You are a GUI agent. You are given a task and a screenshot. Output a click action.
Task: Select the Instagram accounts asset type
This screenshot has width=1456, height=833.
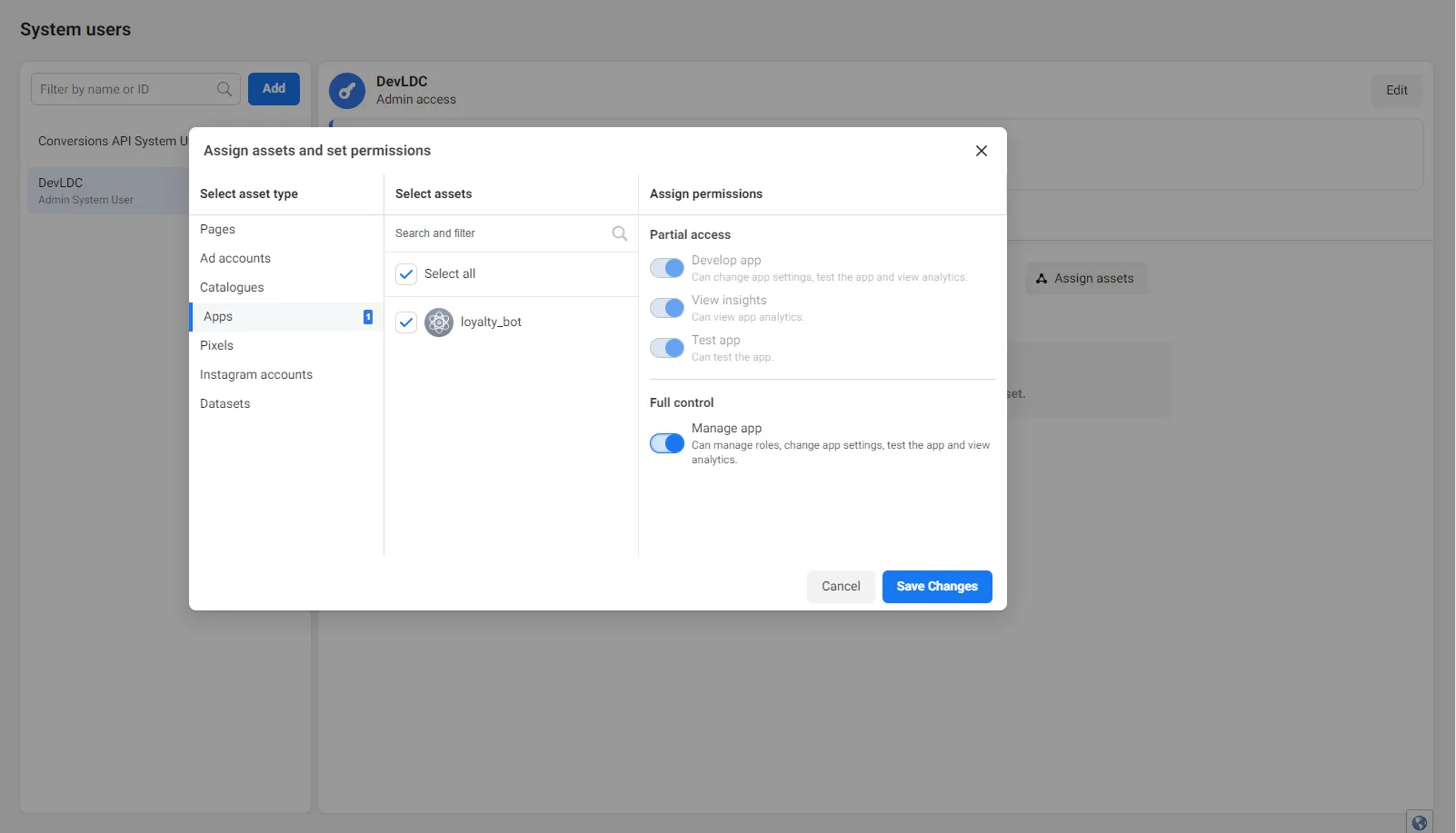pos(286,375)
